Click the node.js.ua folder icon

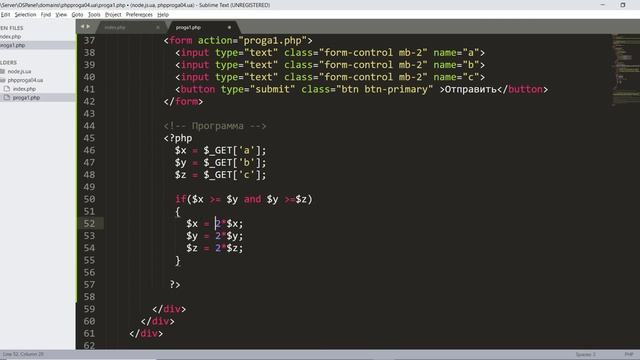(2, 71)
